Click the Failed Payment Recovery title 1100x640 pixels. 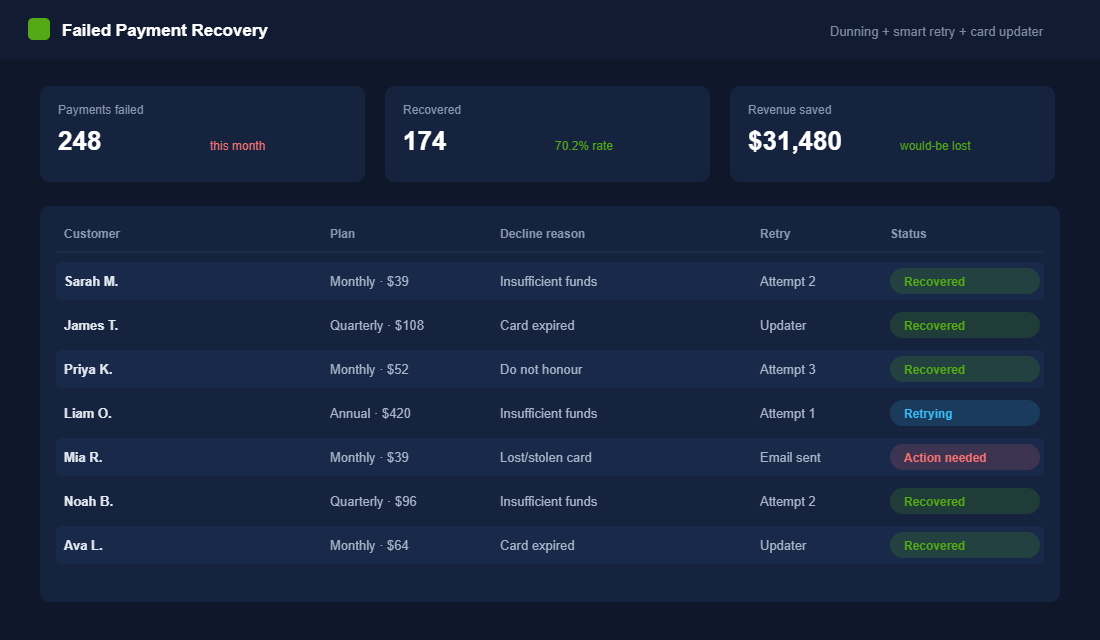click(x=165, y=30)
